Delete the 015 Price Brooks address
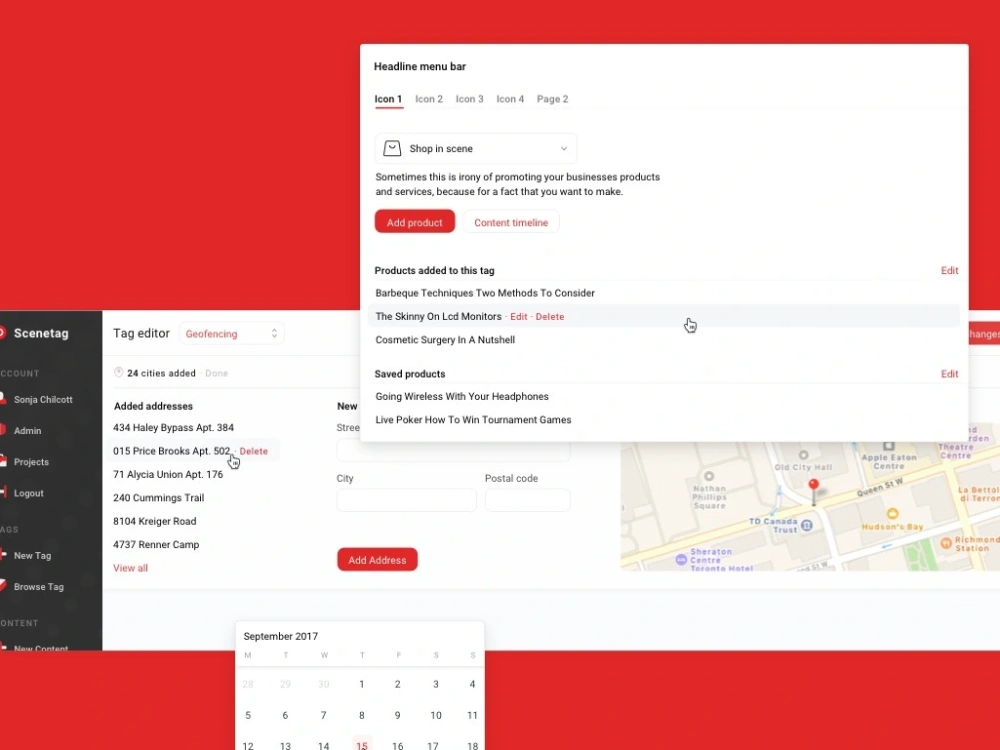This screenshot has width=1000, height=750. [x=254, y=451]
